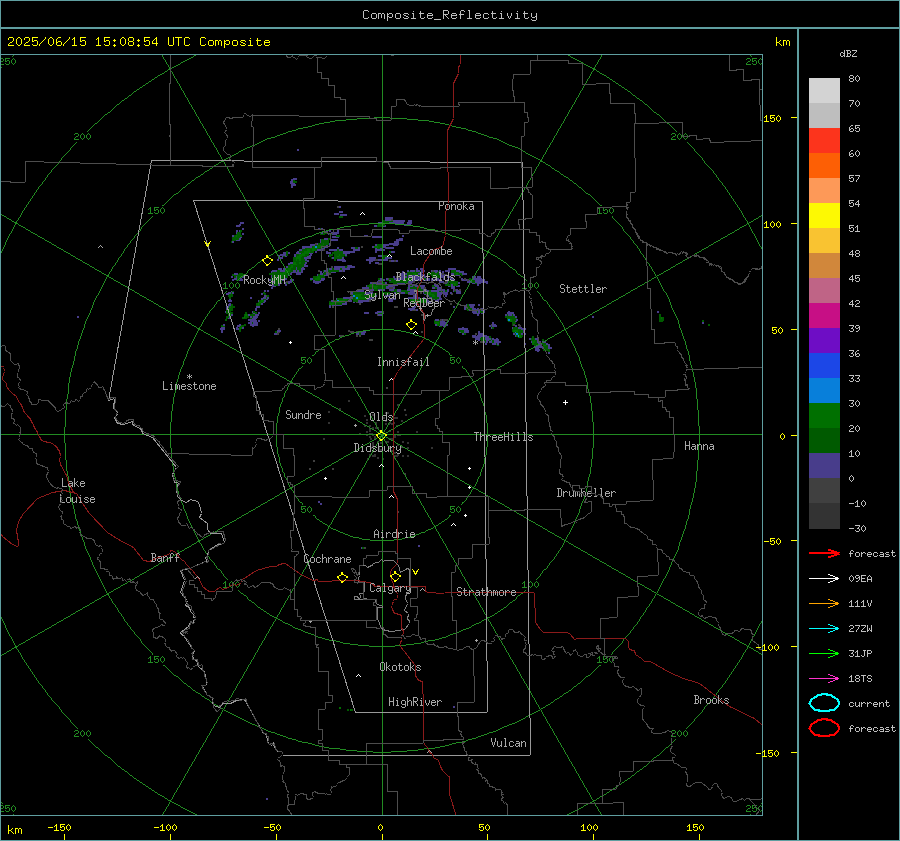Screen dimensions: 900x841
Task: Select the pink 42-45 dBZ swatch
Action: [824, 291]
